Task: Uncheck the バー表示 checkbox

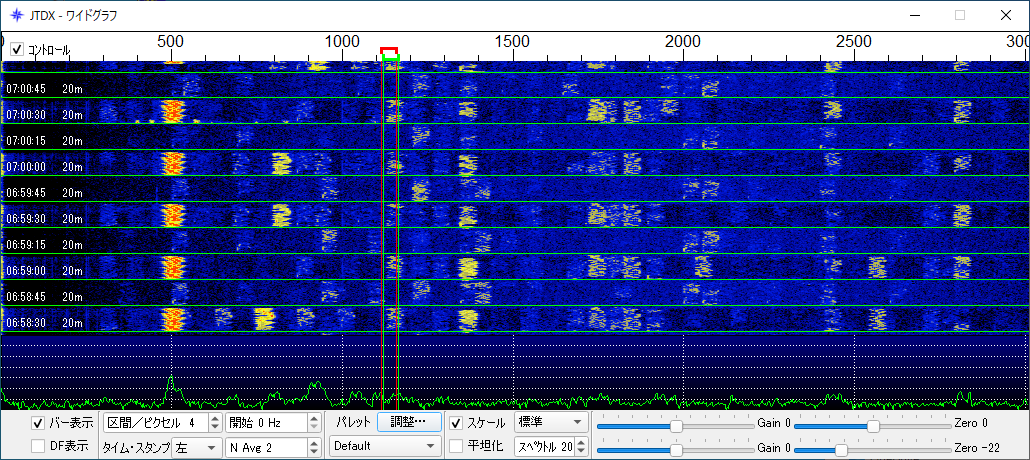Action: tap(38, 423)
